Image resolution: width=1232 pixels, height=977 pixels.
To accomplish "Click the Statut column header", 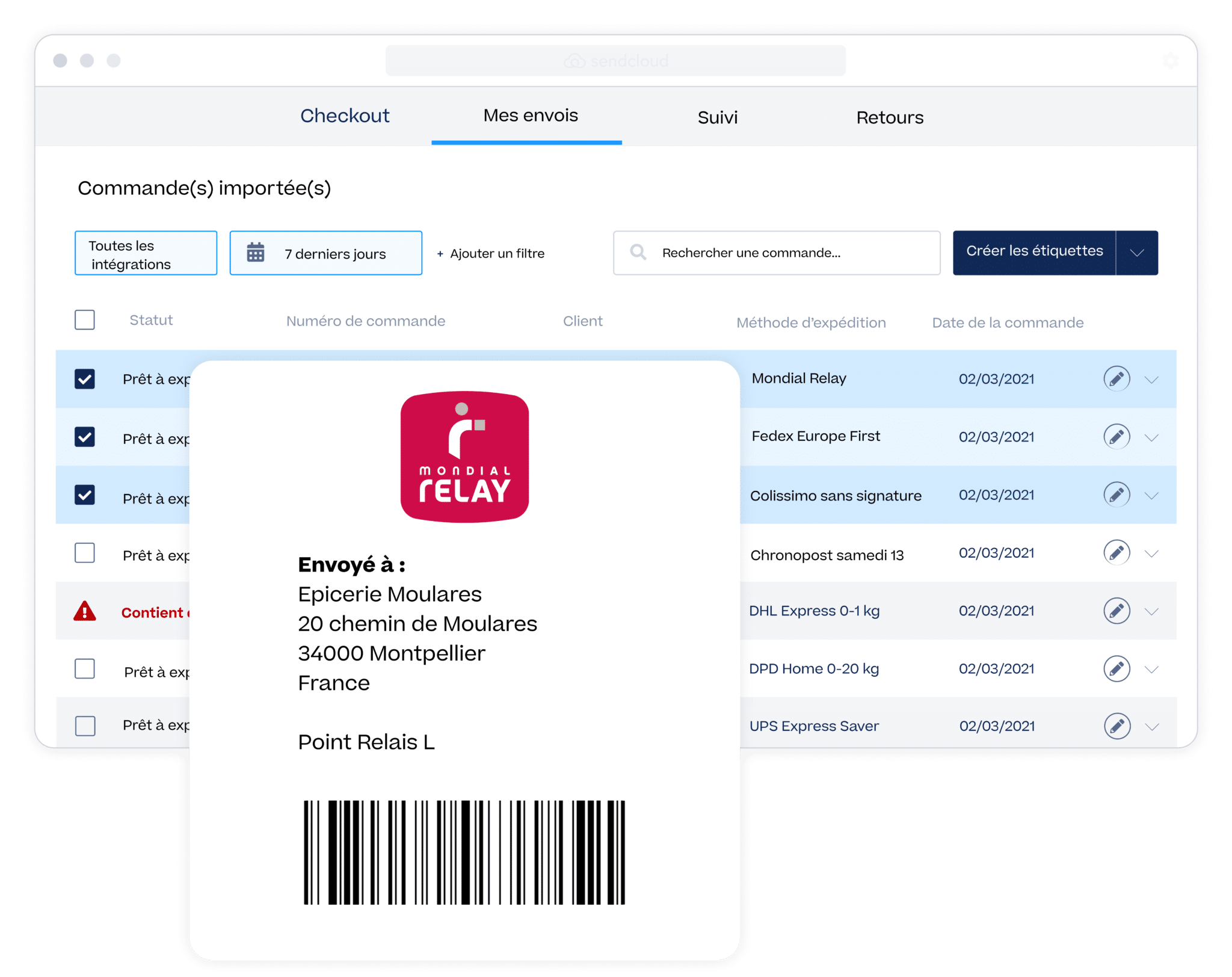I will click(151, 320).
